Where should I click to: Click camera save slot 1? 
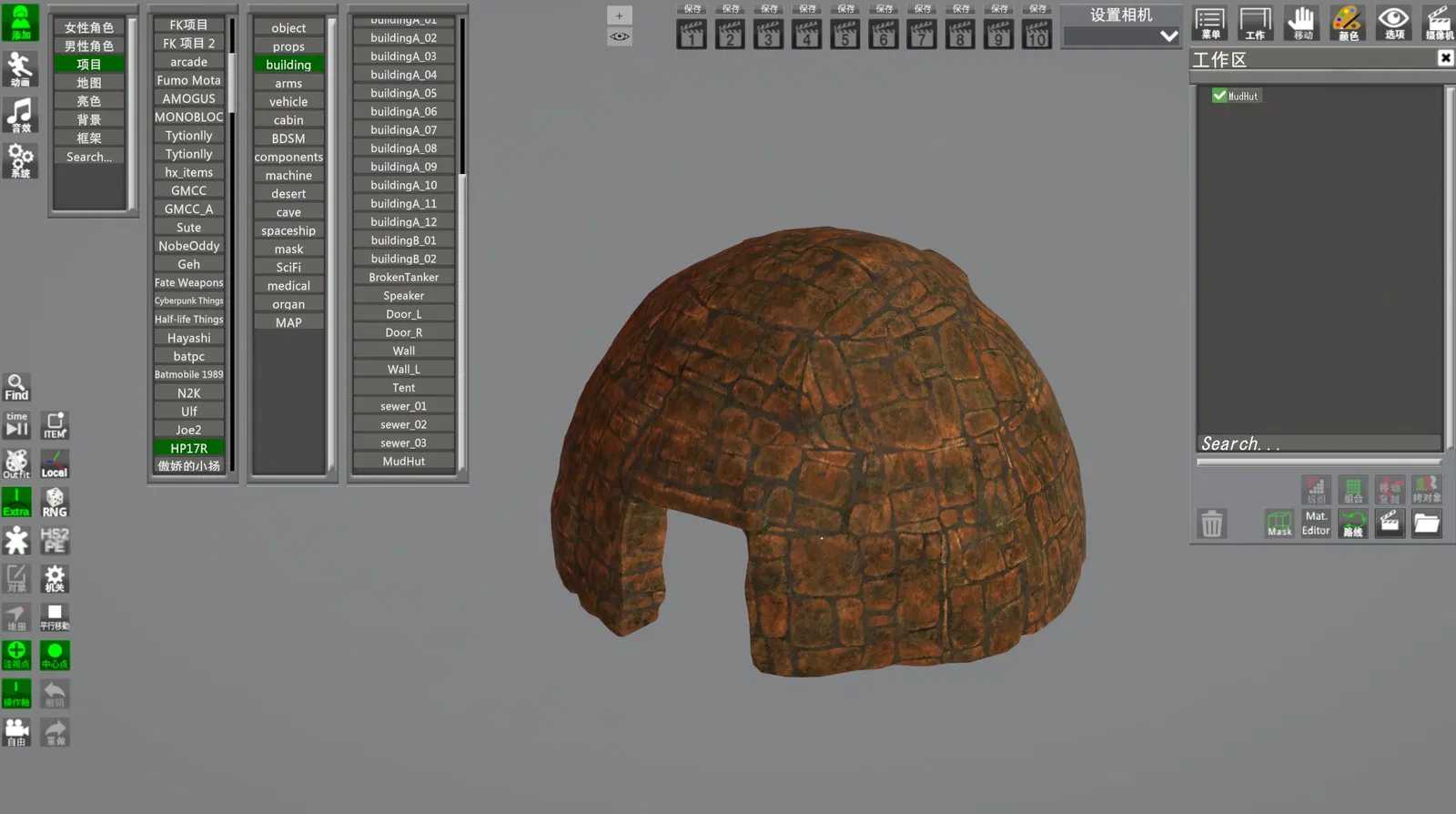coord(692,34)
